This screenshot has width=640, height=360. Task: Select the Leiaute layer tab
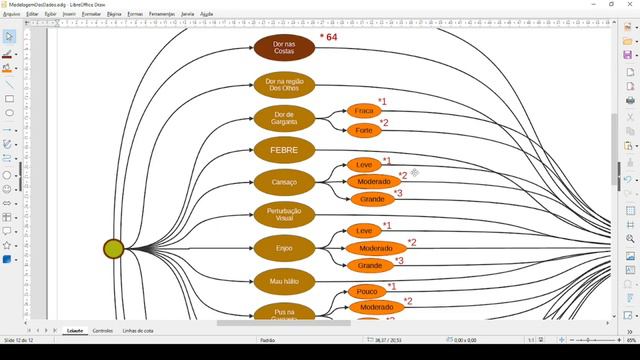pos(75,331)
